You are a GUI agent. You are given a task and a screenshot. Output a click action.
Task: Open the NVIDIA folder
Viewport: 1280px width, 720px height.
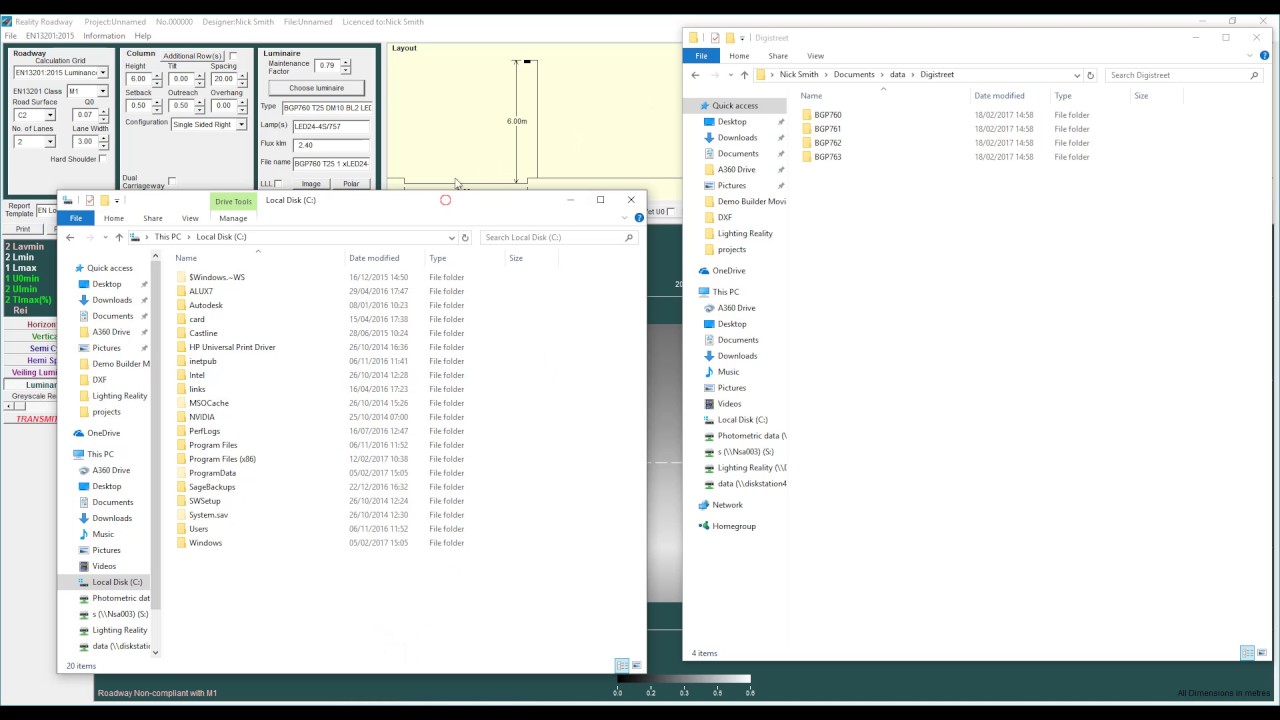tap(202, 417)
